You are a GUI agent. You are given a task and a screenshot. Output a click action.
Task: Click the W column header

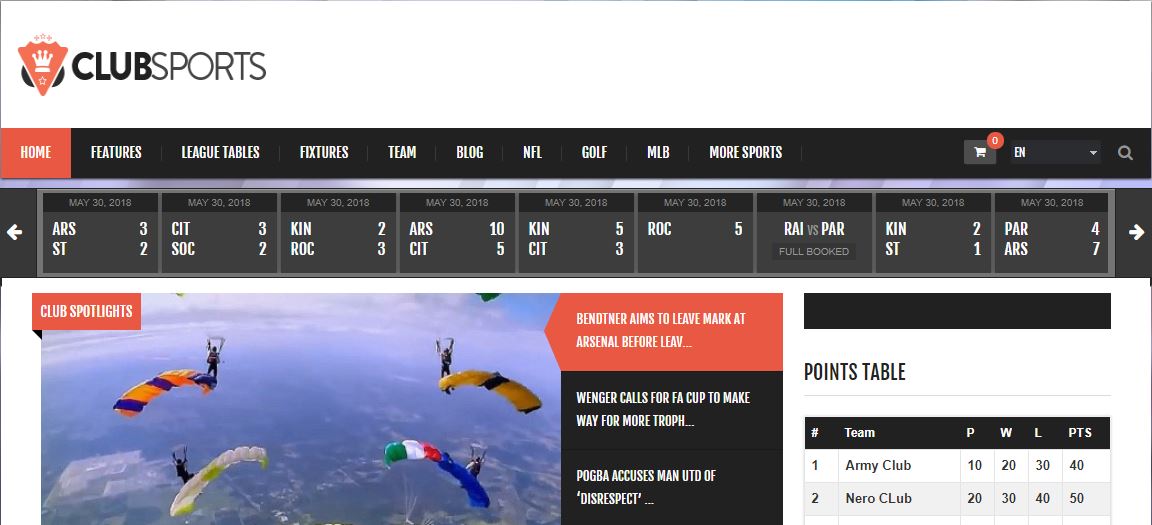pyautogui.click(x=1007, y=433)
